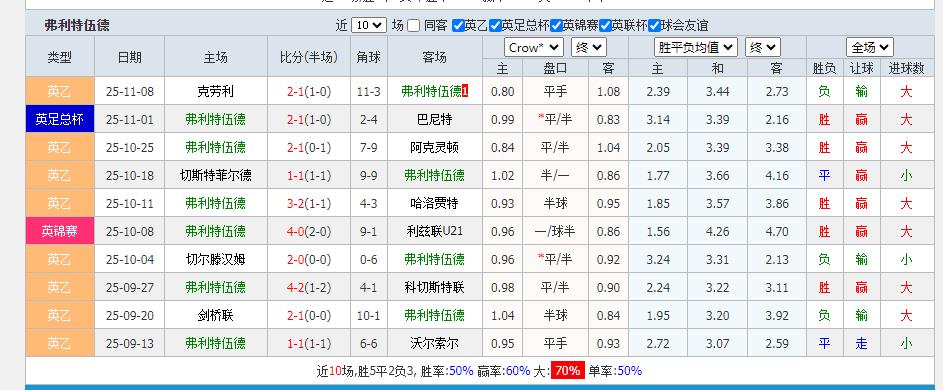Viewport: 943px width, 390px height.
Task: Click away odds 4.70 in the 利兹联U21 row
Action: point(777,231)
